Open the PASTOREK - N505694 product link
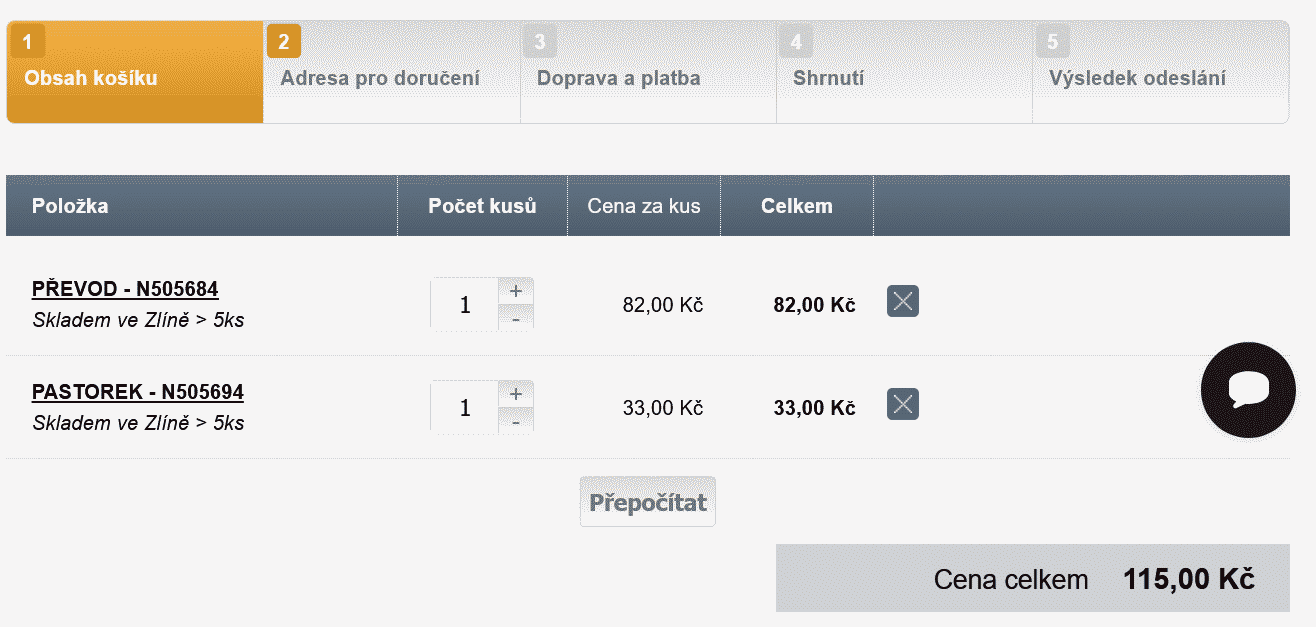This screenshot has width=1316, height=627. click(138, 391)
